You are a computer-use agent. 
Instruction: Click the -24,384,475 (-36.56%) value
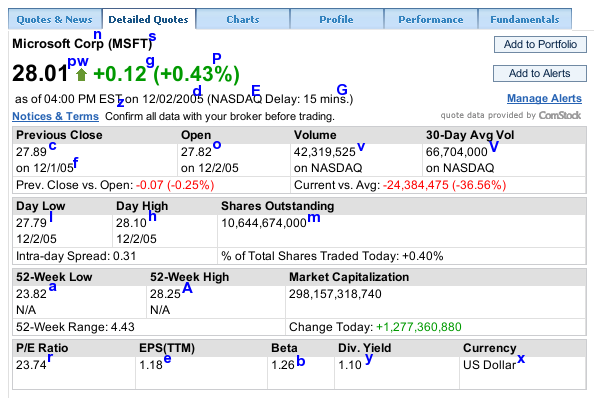[x=444, y=185]
